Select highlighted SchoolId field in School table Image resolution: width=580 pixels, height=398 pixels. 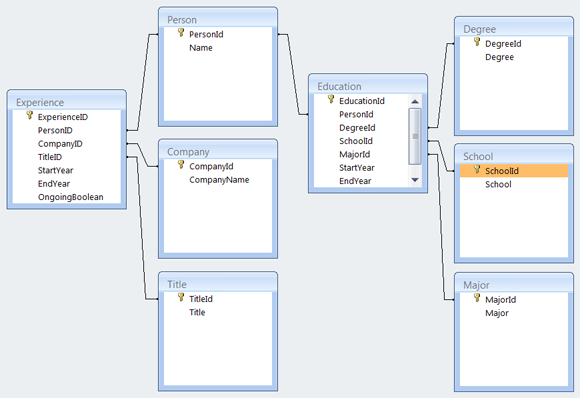[514, 171]
